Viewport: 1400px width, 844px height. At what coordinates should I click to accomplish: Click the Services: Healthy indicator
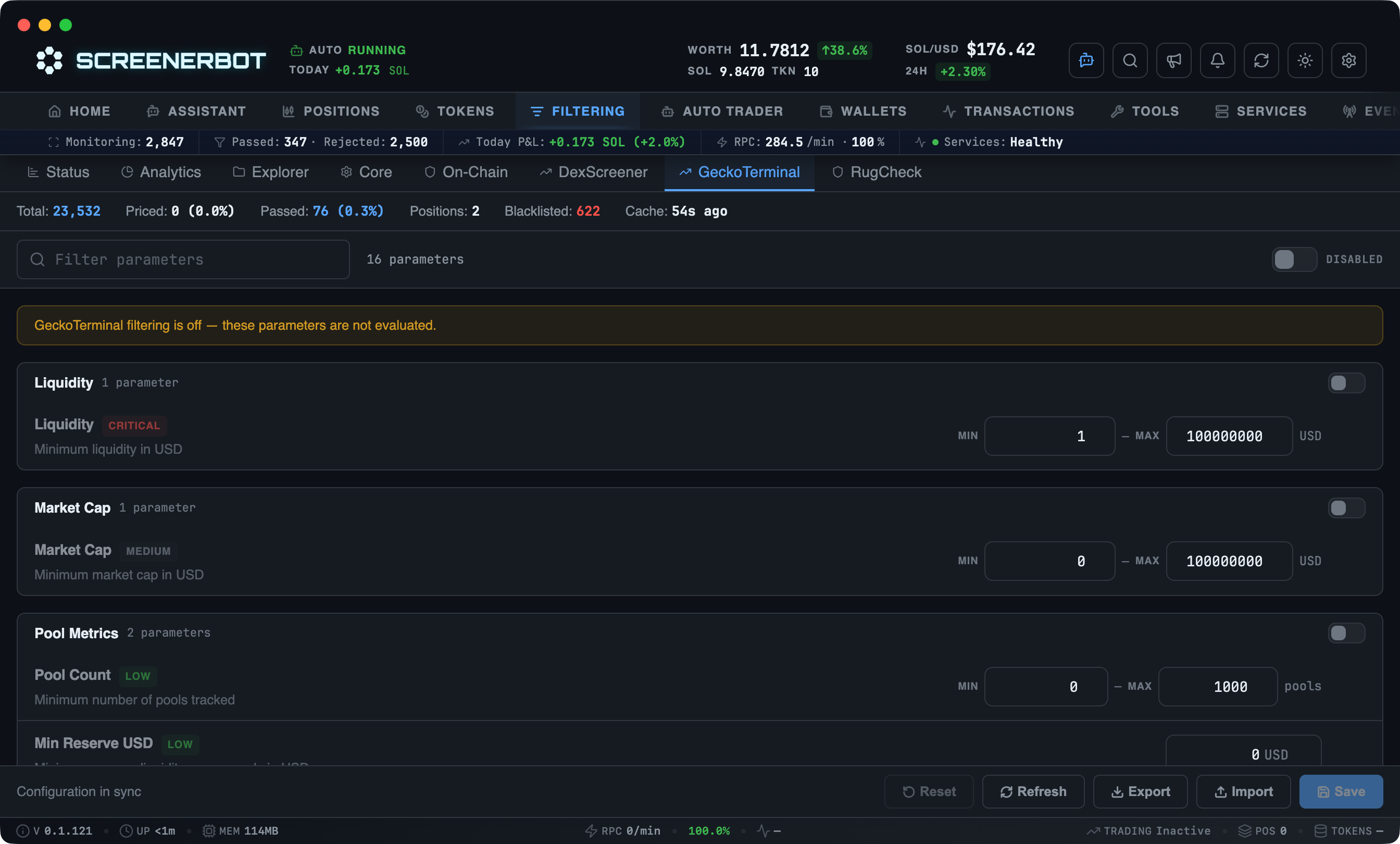989,142
